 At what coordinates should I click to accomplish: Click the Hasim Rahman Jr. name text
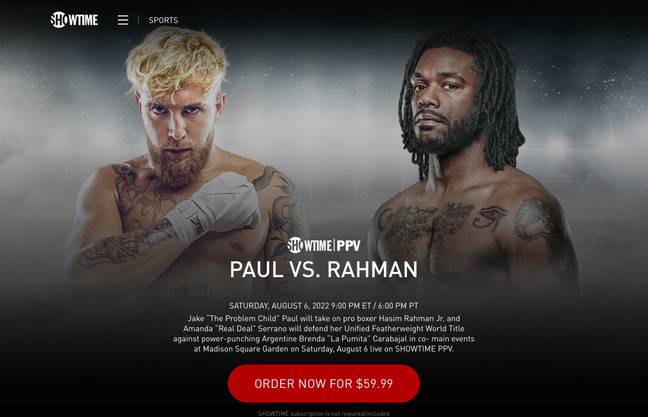(411, 319)
